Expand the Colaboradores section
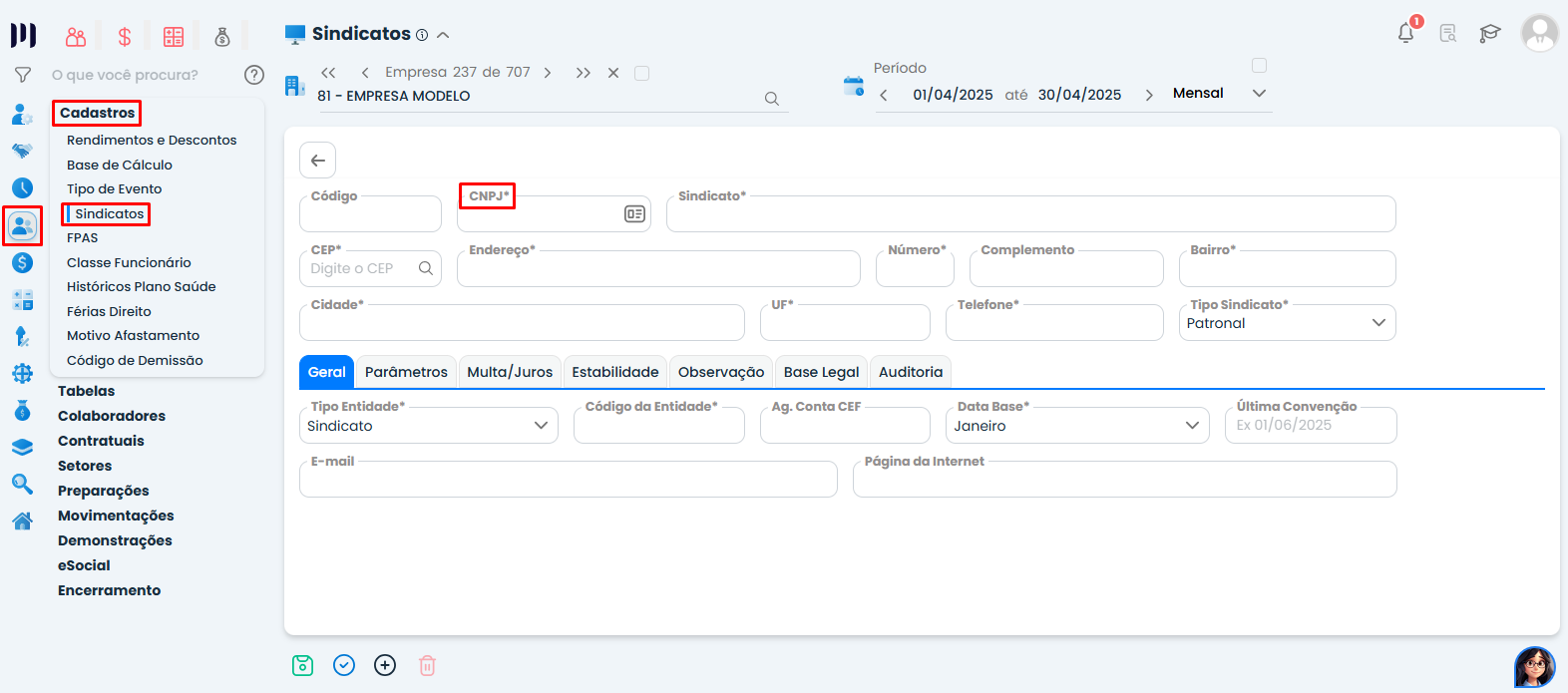Viewport: 1568px width, 693px height. pos(112,416)
